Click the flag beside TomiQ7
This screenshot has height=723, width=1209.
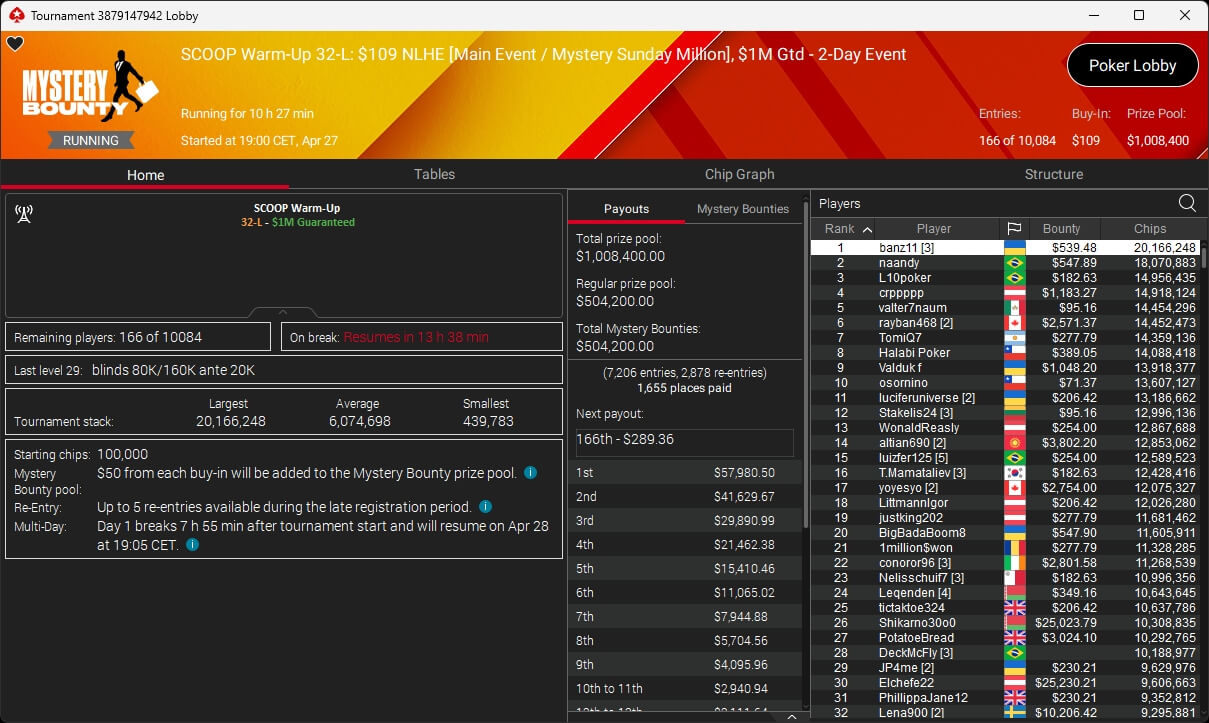point(1014,338)
